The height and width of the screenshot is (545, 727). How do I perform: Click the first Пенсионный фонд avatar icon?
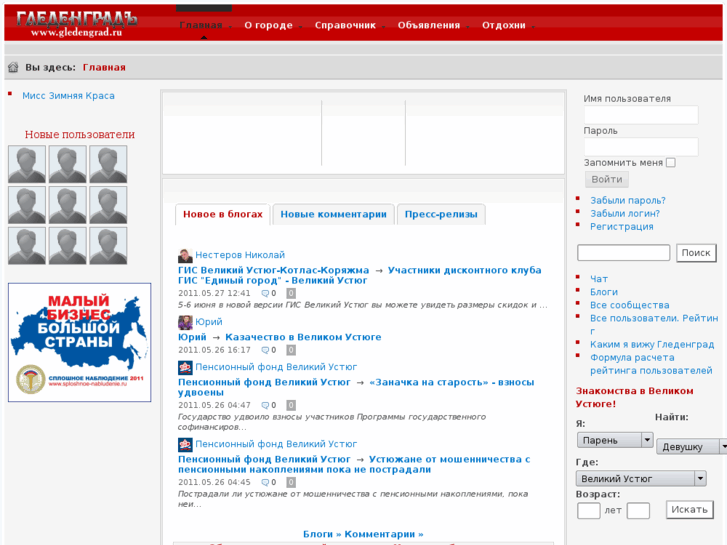click(185, 368)
